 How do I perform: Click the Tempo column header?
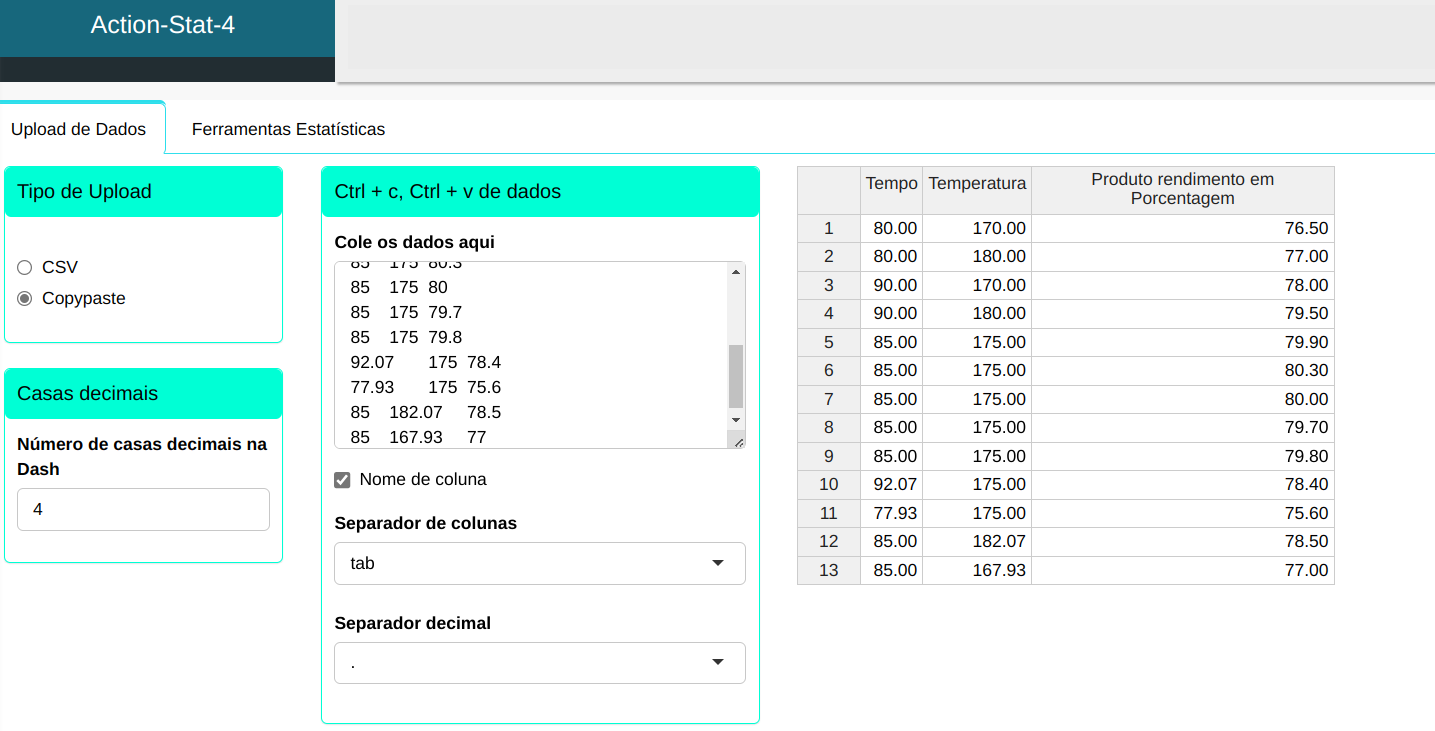[x=891, y=183]
